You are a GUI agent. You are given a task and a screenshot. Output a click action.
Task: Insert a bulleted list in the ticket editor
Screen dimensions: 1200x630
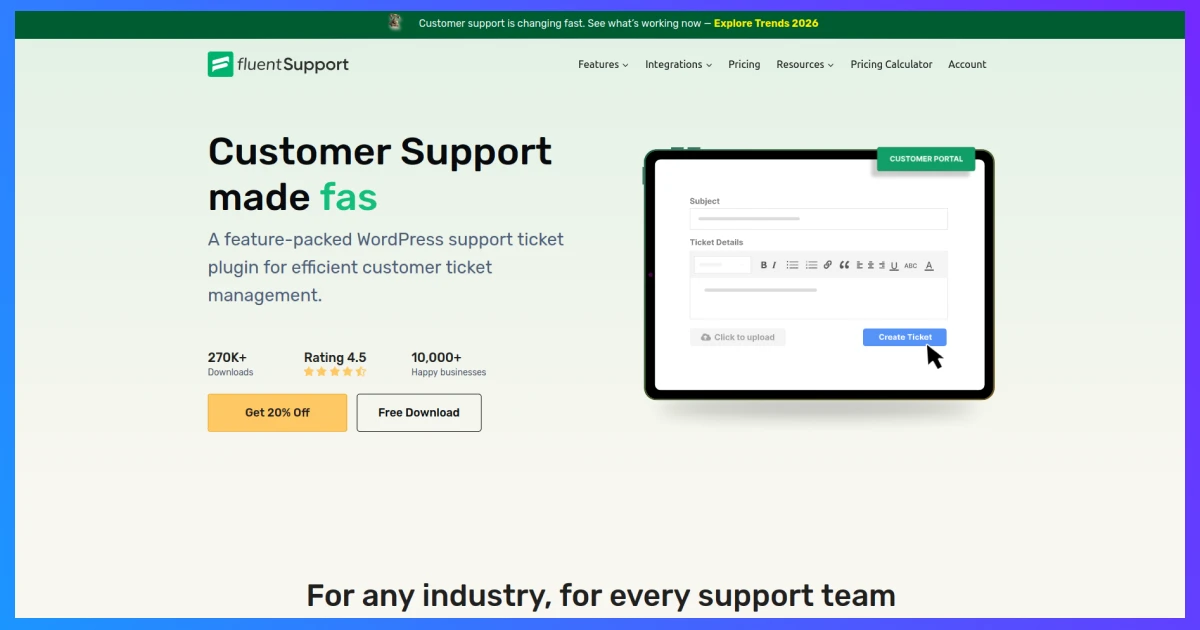pos(792,265)
